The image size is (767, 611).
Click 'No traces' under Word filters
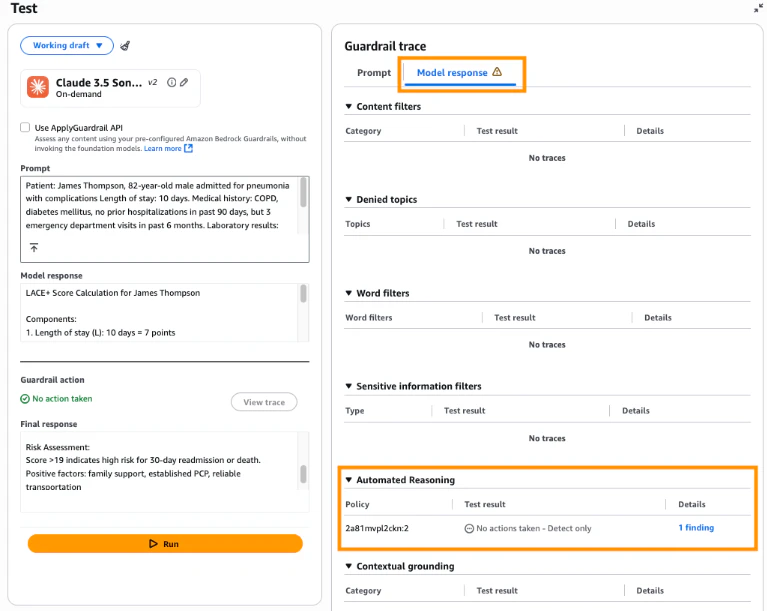click(547, 345)
